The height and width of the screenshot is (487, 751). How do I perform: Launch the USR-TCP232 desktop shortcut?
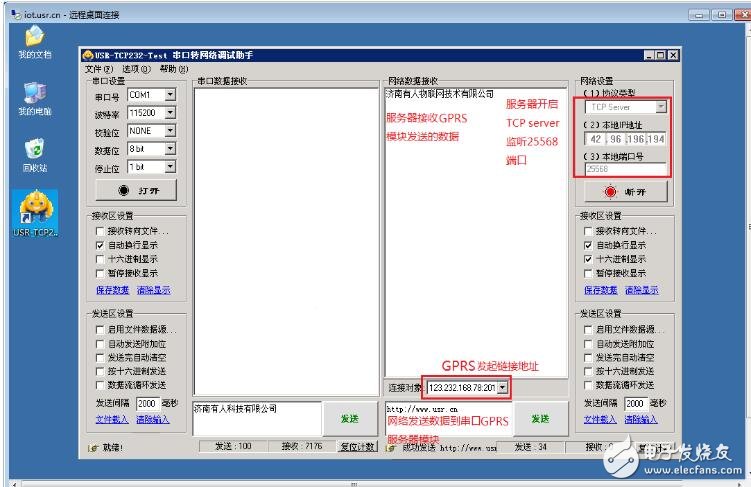(35, 213)
